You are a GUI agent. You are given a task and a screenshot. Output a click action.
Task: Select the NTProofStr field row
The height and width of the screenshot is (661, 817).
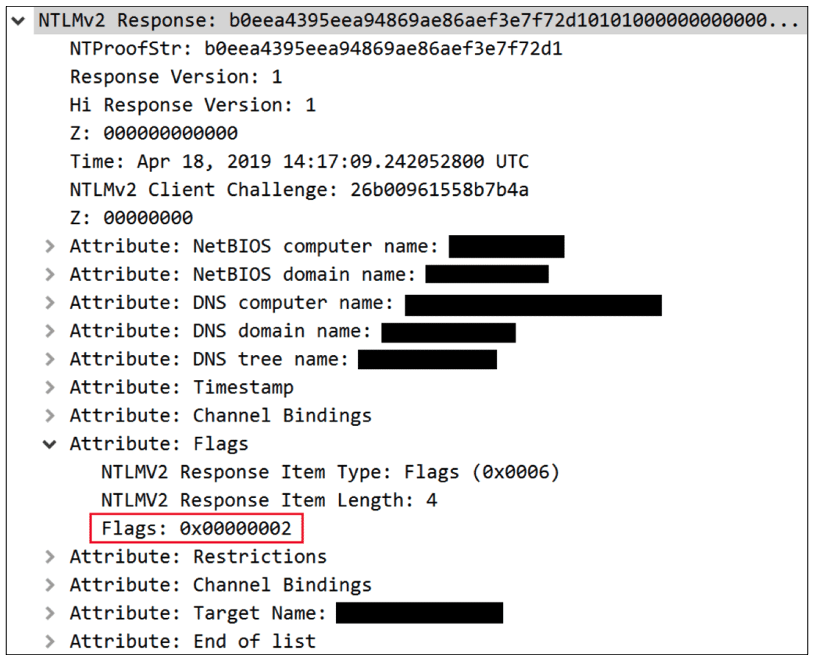(316, 48)
